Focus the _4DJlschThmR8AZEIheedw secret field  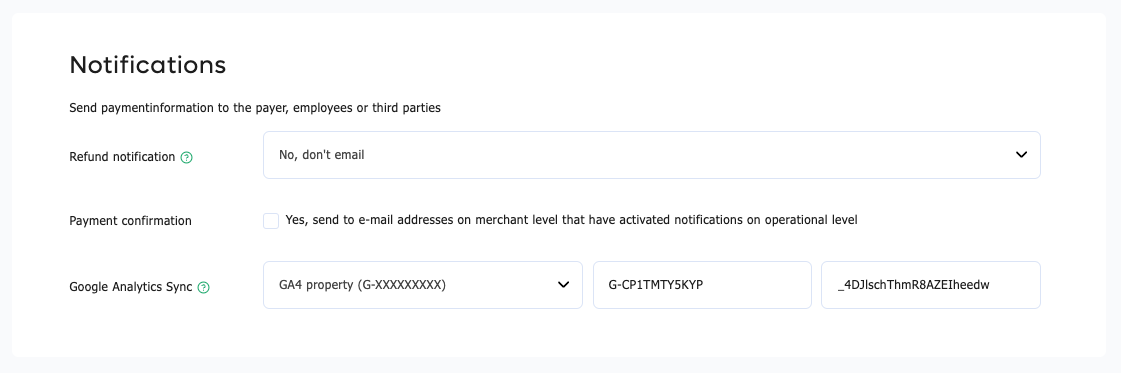931,285
